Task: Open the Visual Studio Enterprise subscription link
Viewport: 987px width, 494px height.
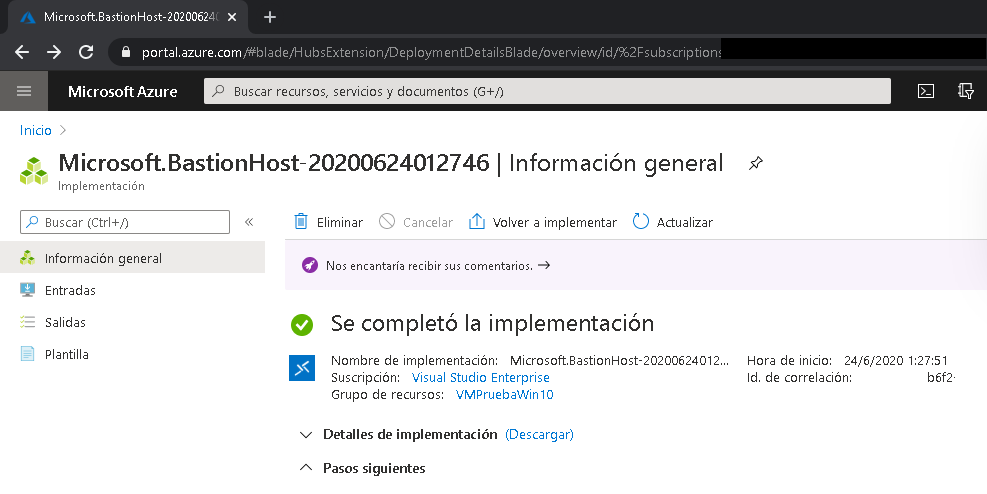Action: pyautogui.click(x=480, y=378)
